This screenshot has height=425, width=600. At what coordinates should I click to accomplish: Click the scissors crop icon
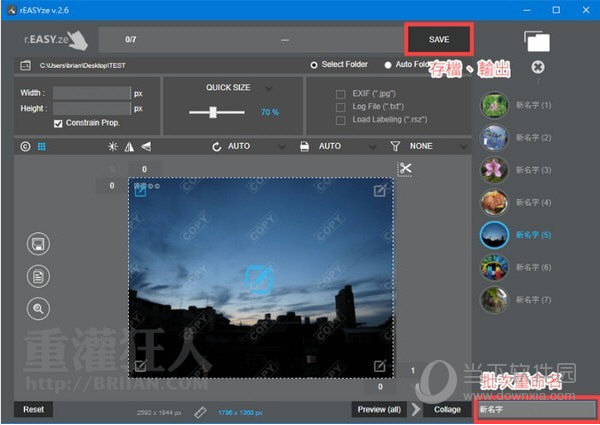[405, 168]
